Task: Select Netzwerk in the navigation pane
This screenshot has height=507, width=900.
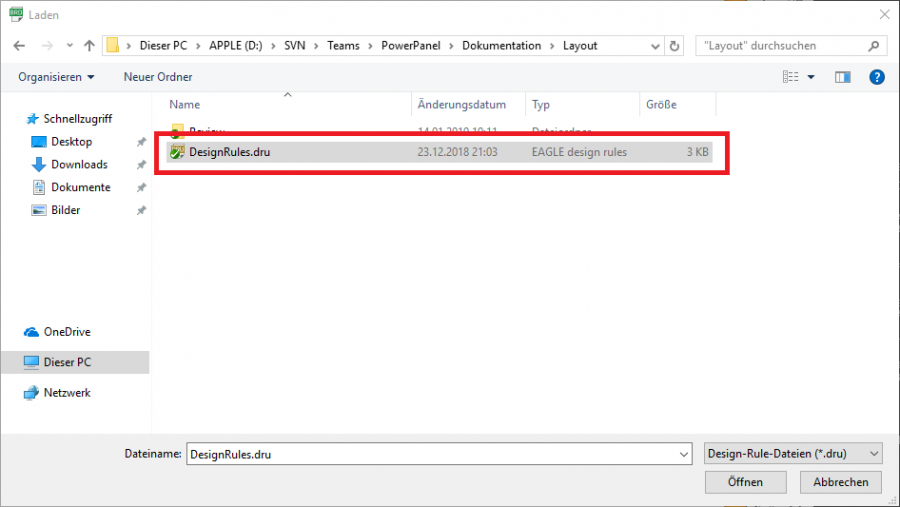Action: tap(67, 393)
